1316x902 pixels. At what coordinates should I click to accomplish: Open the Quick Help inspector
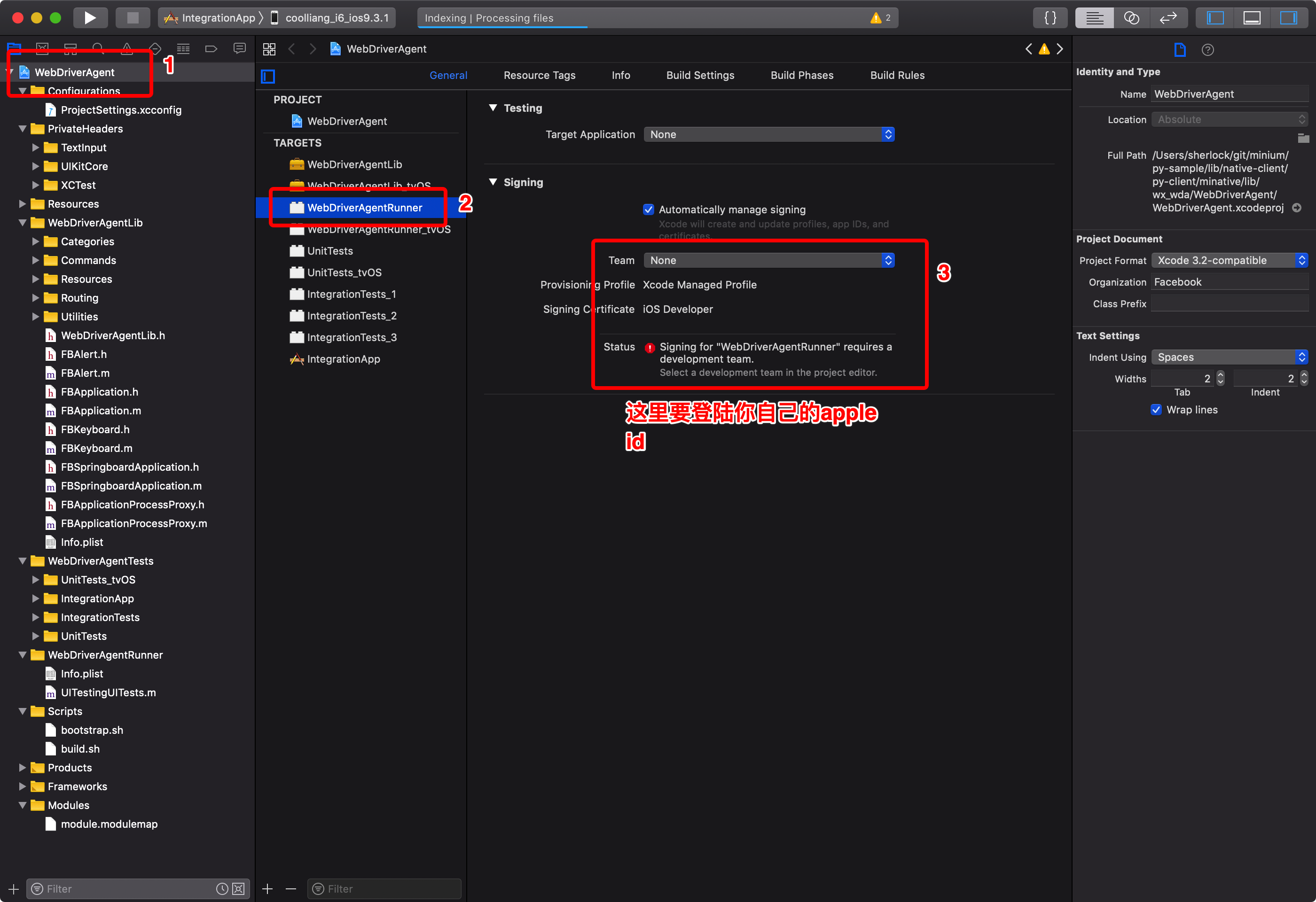click(1207, 50)
